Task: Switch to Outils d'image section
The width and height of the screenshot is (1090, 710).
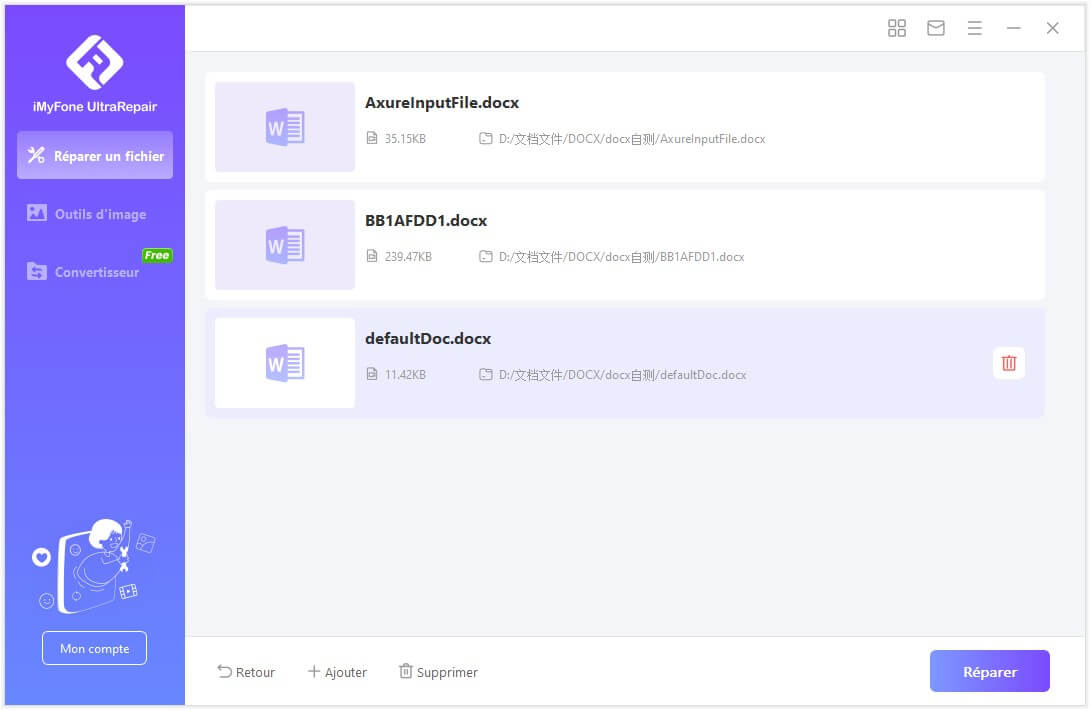Action: 95,214
